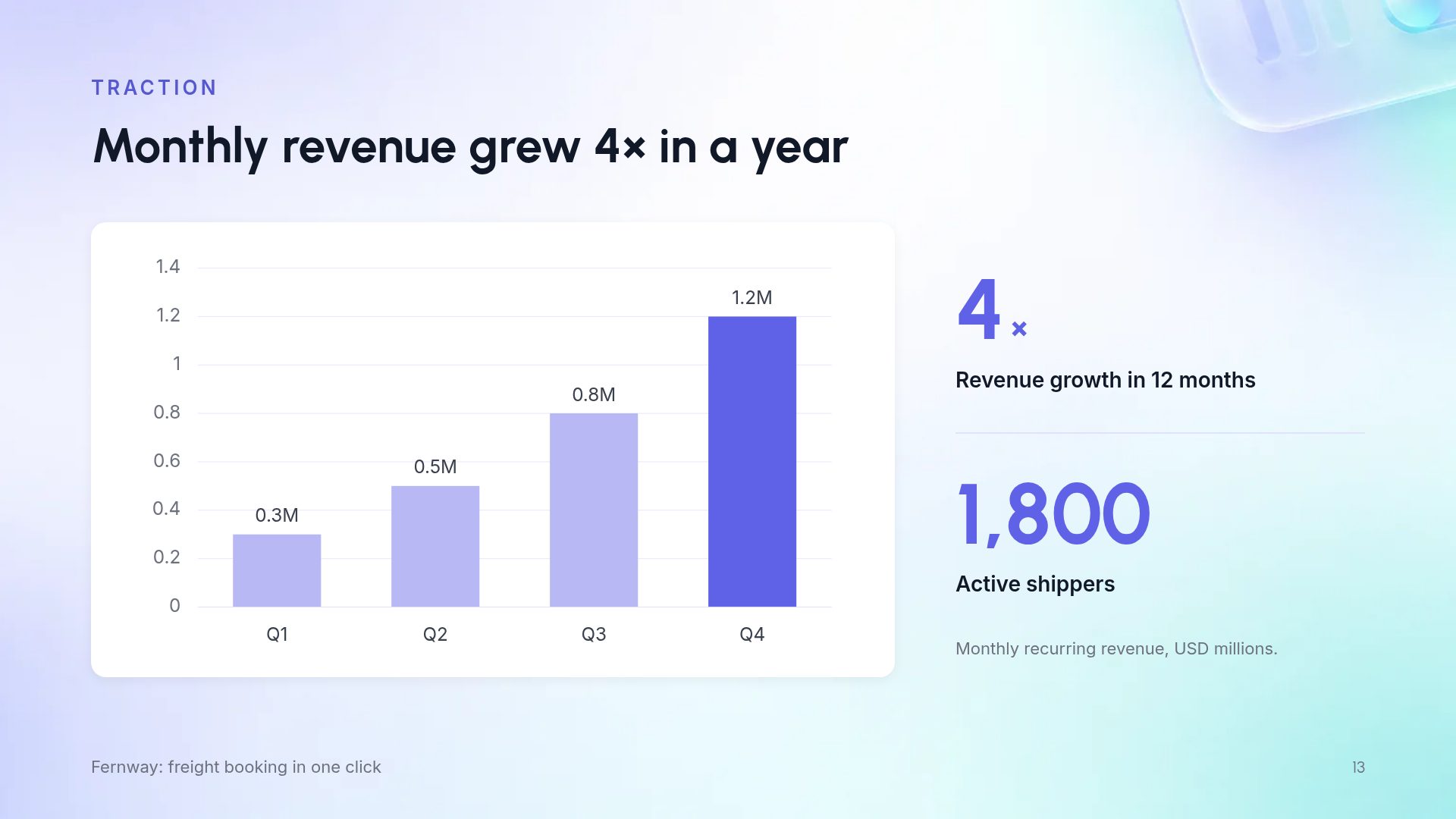1456x819 pixels.
Task: Select the 1.2M data label
Action: coord(752,298)
